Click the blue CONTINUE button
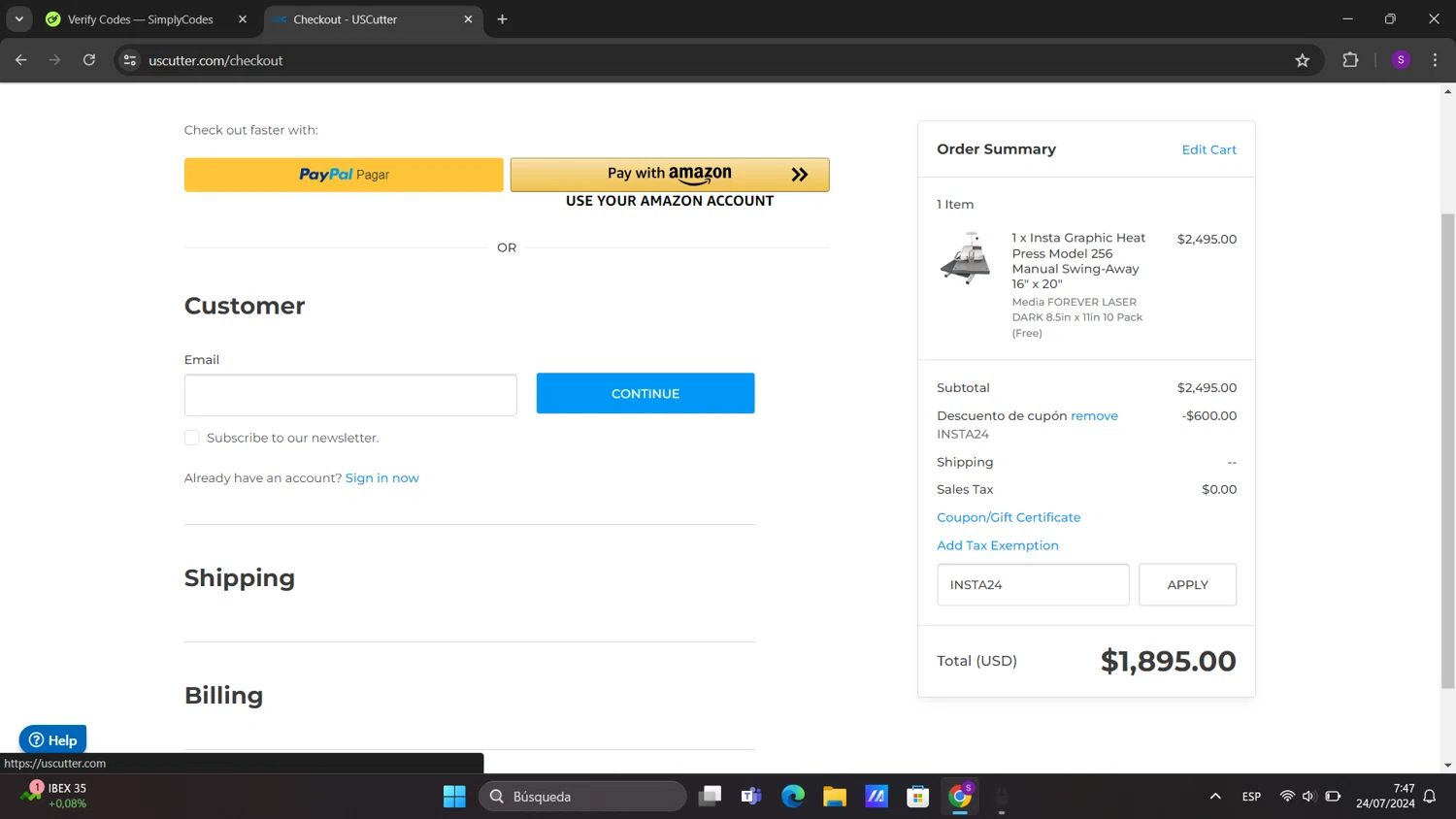 (645, 393)
